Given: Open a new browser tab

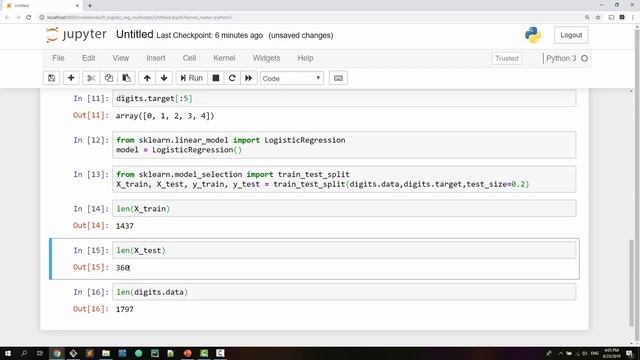Looking at the screenshot, I should [x=90, y=6].
